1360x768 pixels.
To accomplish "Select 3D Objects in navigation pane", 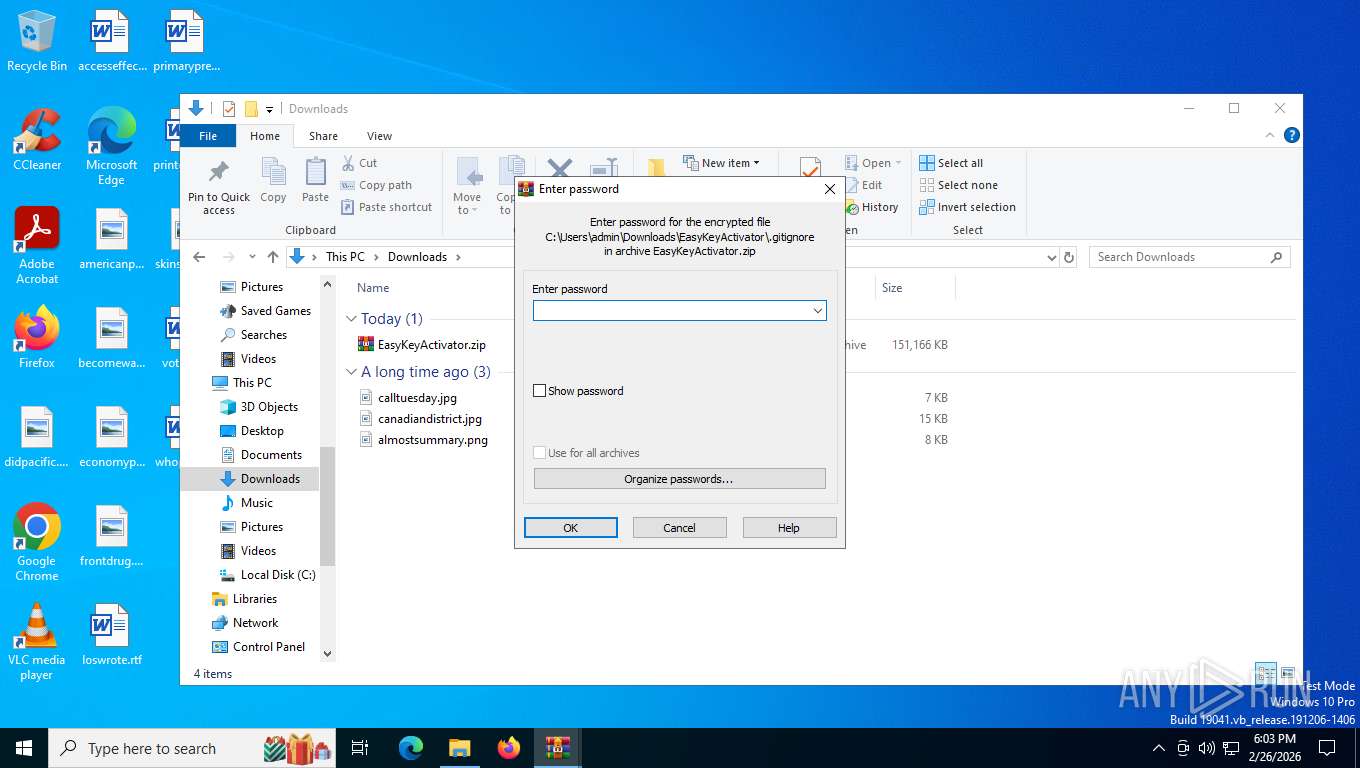I will coord(269,407).
